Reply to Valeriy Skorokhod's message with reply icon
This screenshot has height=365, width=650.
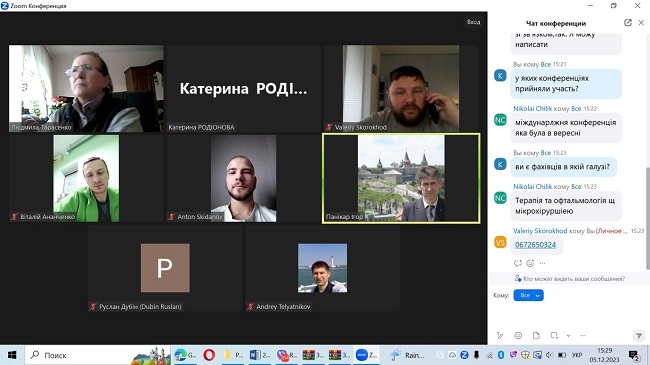tap(518, 263)
